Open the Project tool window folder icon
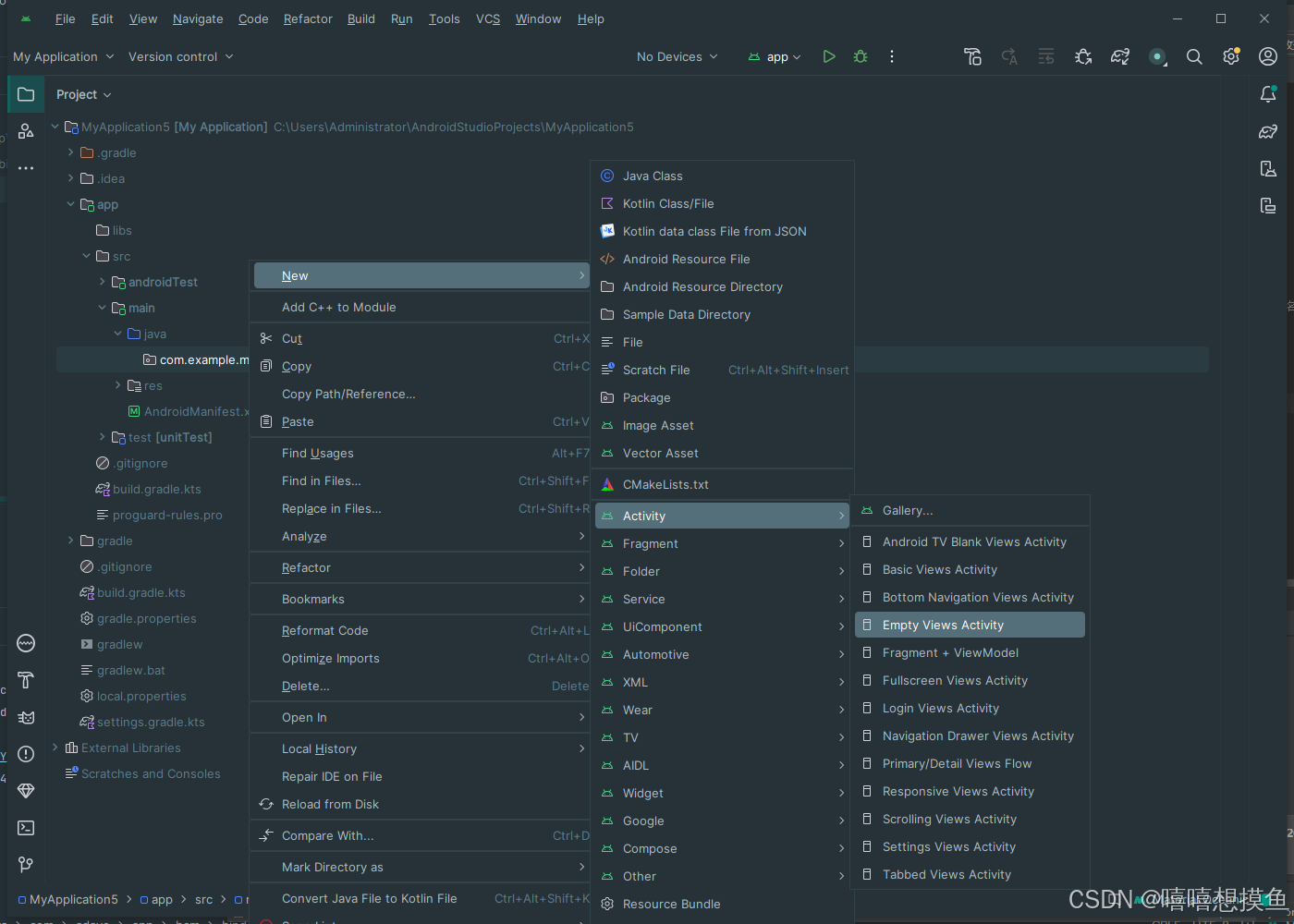This screenshot has width=1294, height=924. tap(26, 94)
